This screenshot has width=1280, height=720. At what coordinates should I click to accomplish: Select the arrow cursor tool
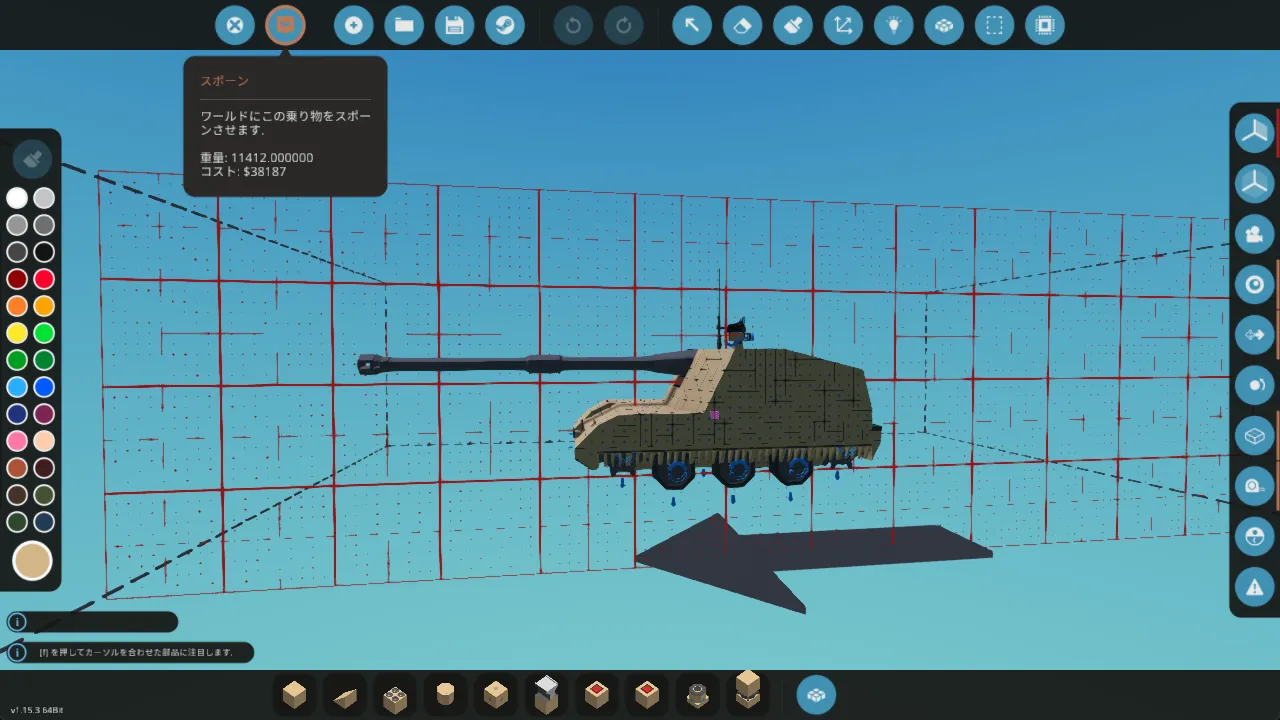coord(692,25)
